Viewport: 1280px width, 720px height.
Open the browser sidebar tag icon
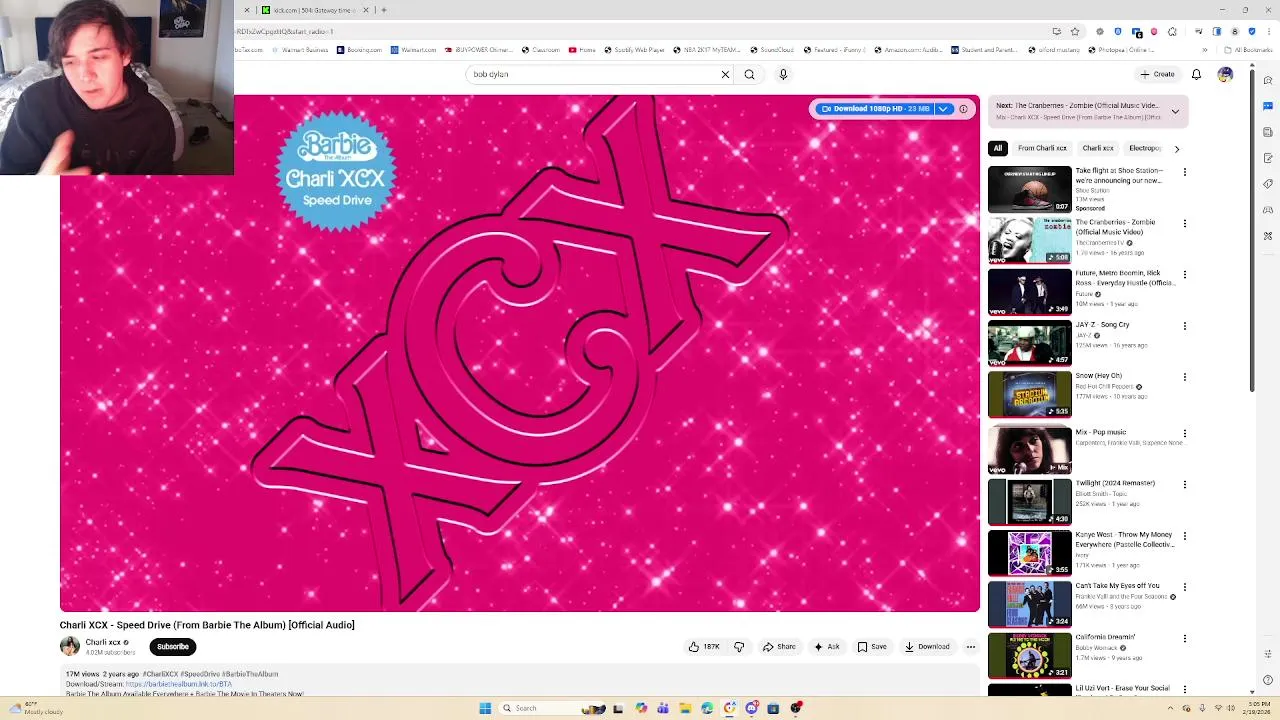(1268, 184)
